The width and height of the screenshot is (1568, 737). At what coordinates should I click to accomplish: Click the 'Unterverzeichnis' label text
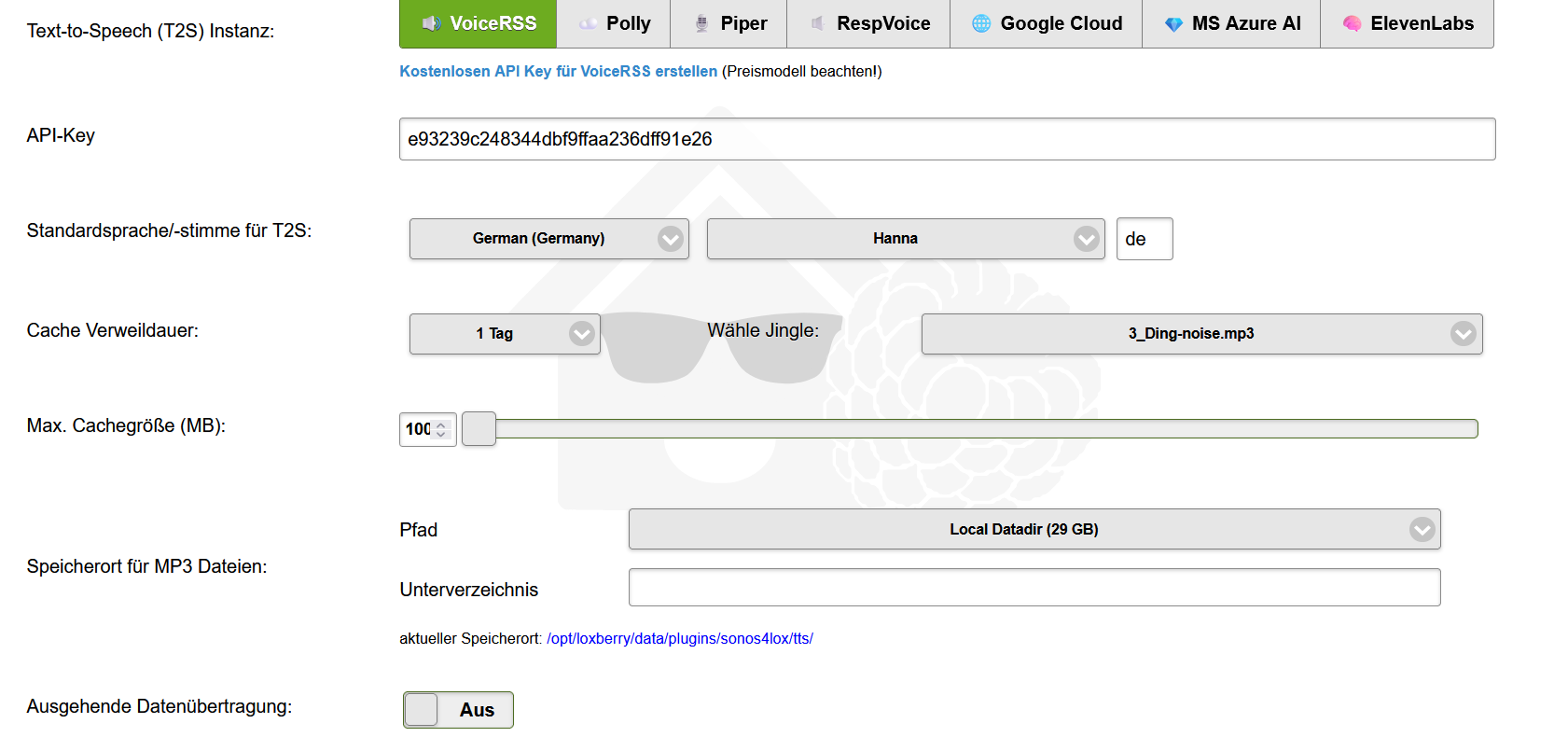[468, 590]
